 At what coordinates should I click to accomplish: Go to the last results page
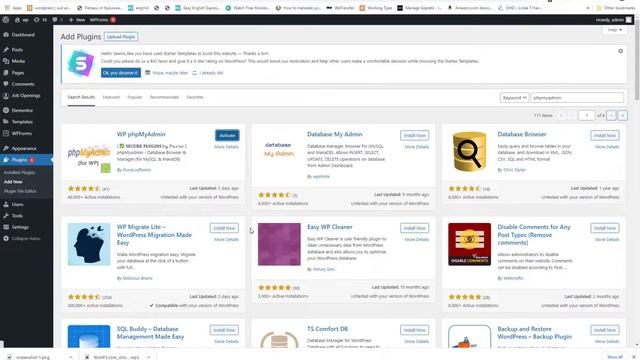click(x=622, y=116)
